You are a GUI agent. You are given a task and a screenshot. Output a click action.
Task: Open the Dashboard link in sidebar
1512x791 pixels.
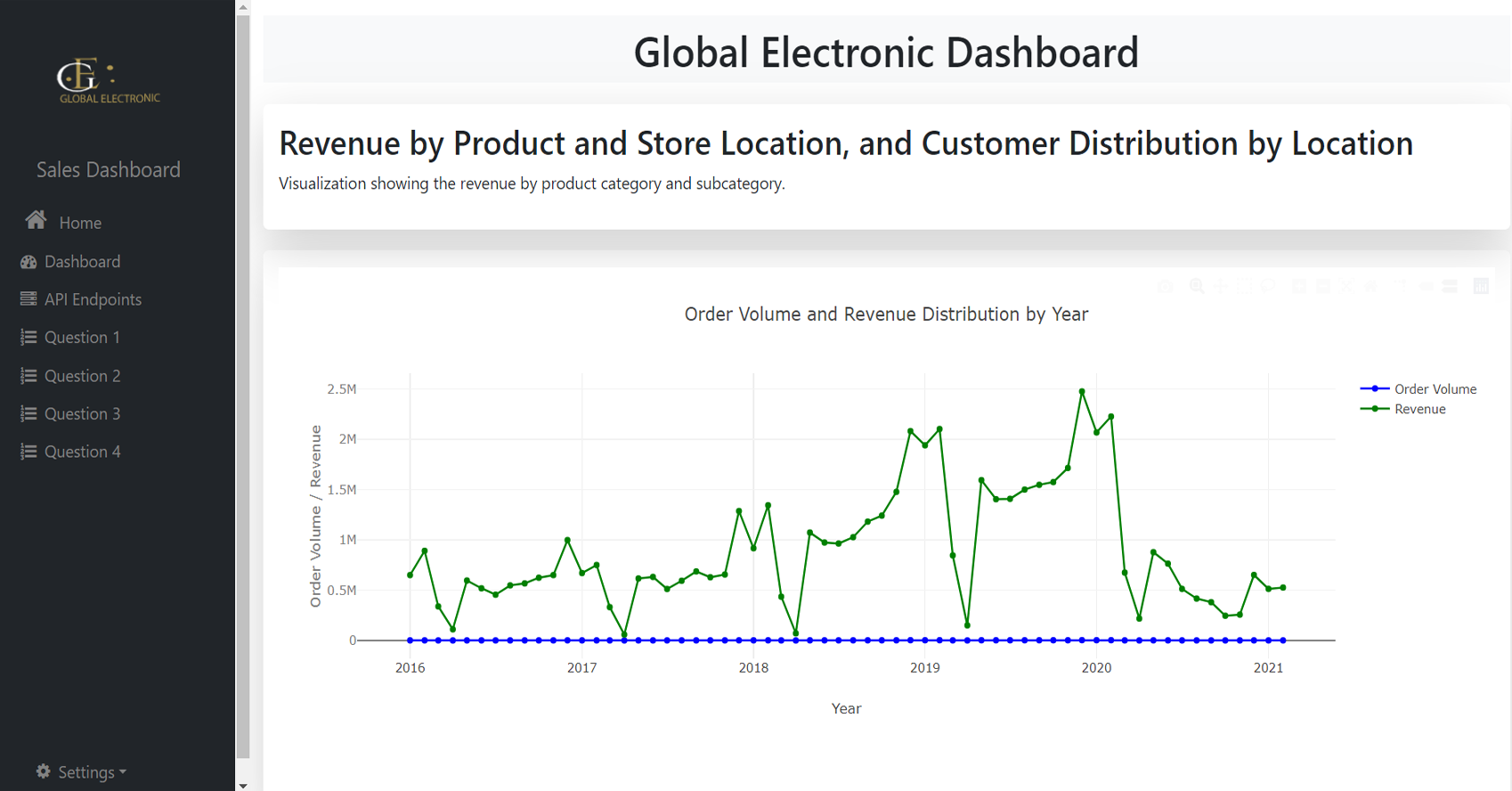[x=82, y=262]
